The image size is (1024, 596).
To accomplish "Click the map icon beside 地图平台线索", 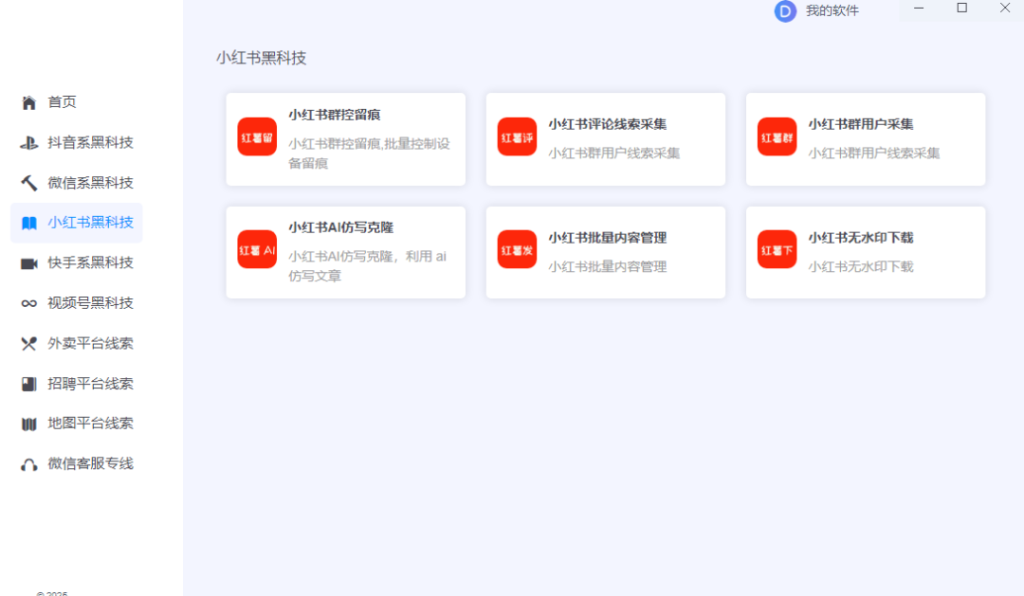I will click(28, 423).
